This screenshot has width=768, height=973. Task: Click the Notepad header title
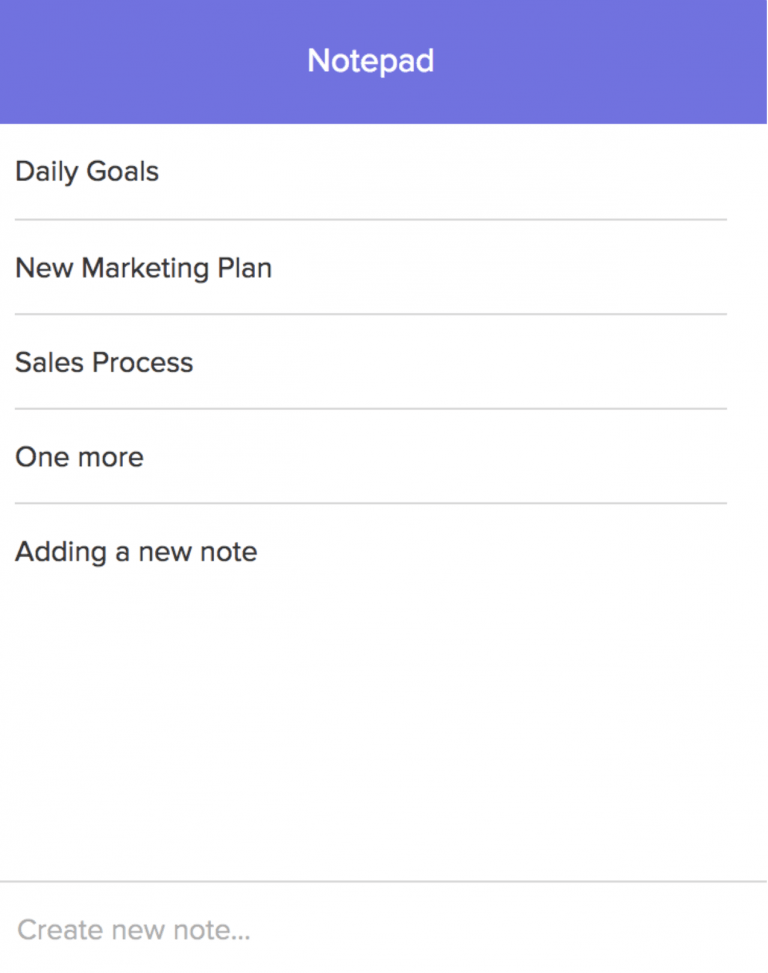[x=370, y=61]
